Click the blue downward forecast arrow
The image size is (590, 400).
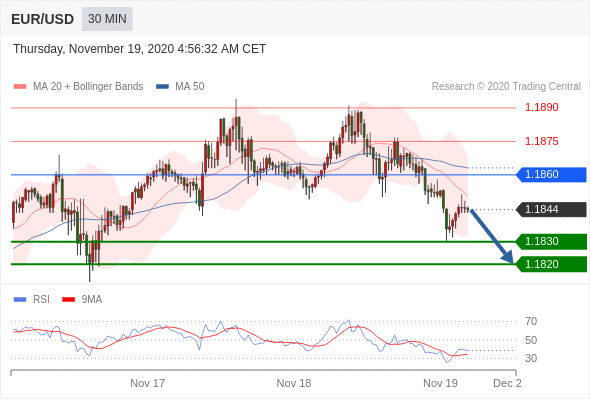492,236
